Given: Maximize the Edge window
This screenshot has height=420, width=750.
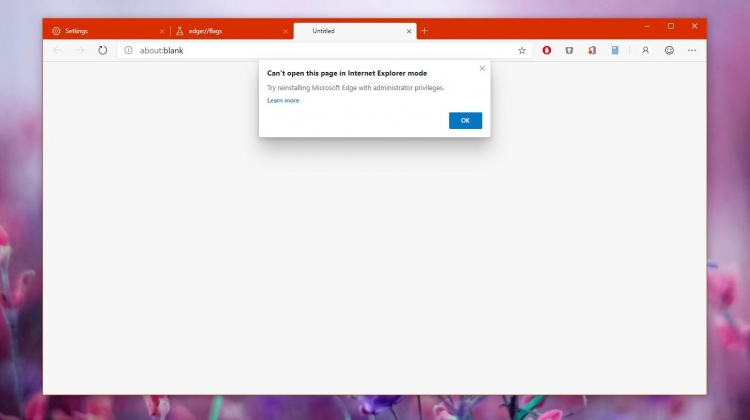Looking at the screenshot, I should click(671, 26).
